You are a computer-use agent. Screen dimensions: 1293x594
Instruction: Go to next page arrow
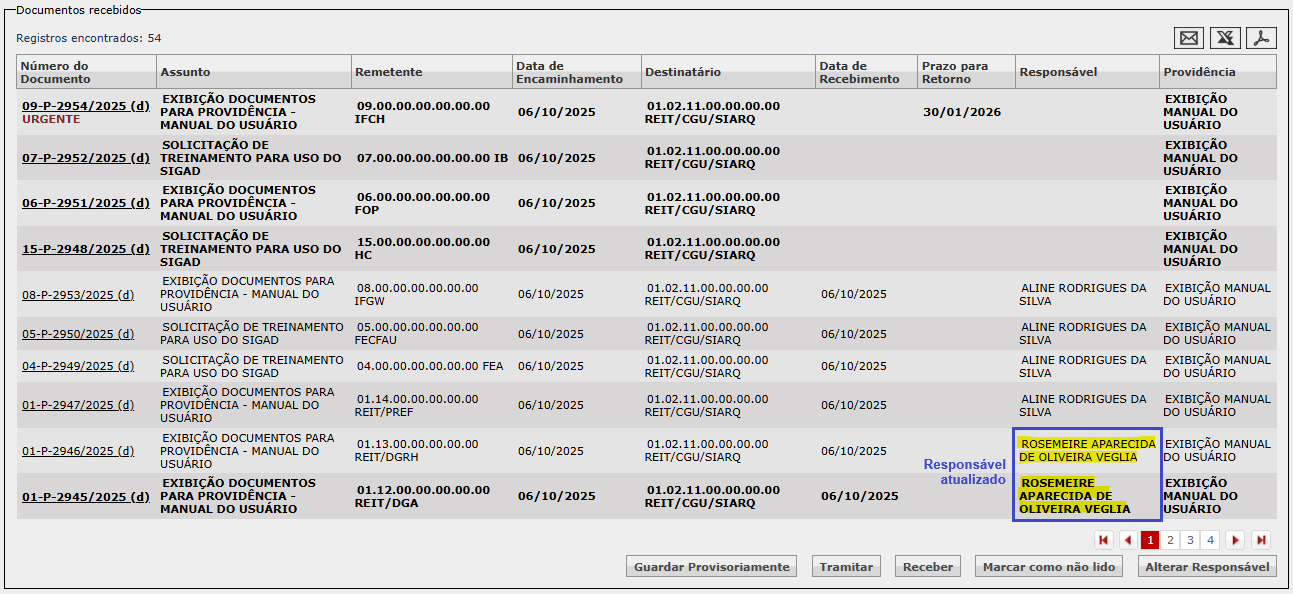point(1235,540)
